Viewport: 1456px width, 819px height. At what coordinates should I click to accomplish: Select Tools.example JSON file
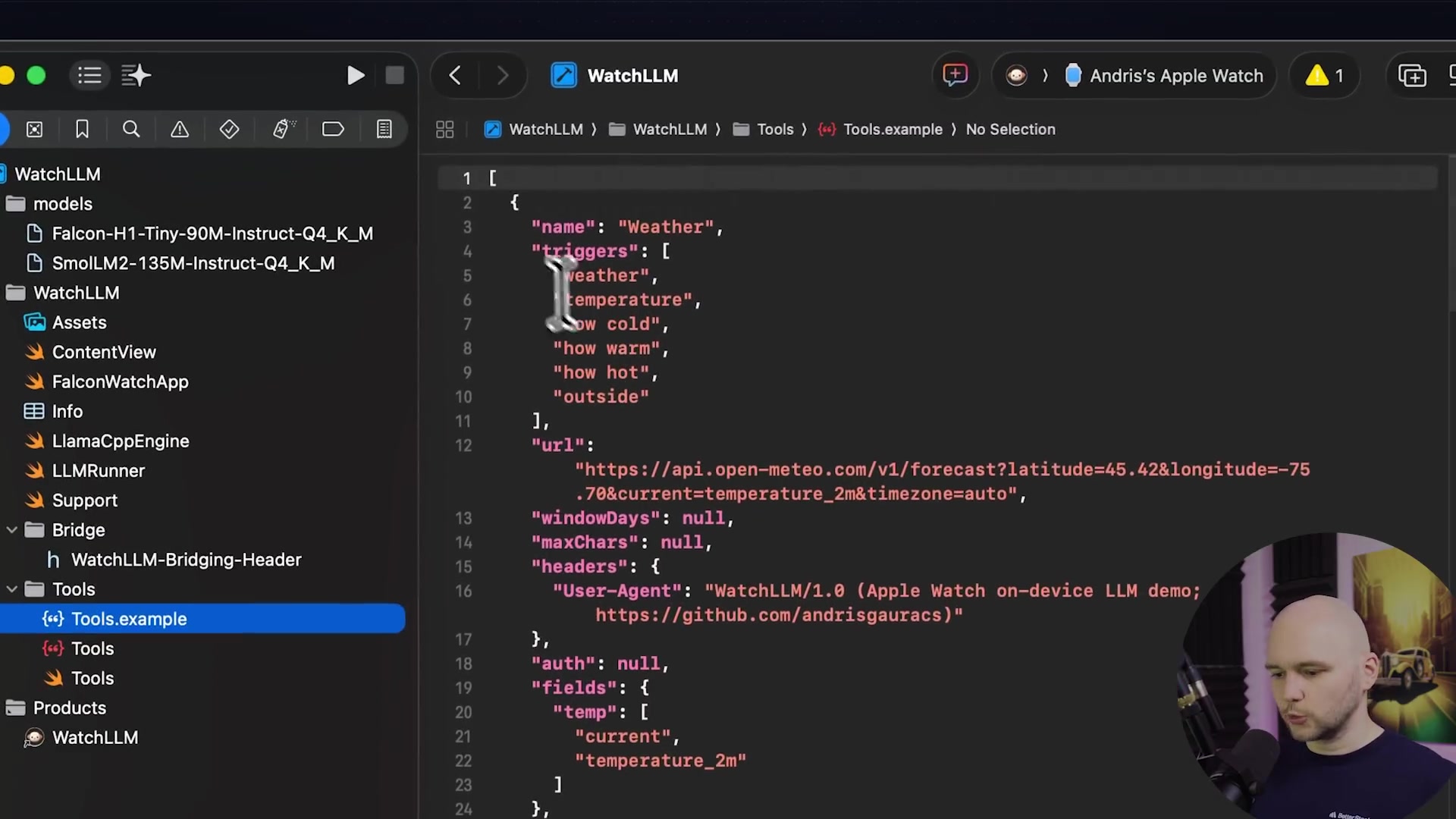(202, 619)
